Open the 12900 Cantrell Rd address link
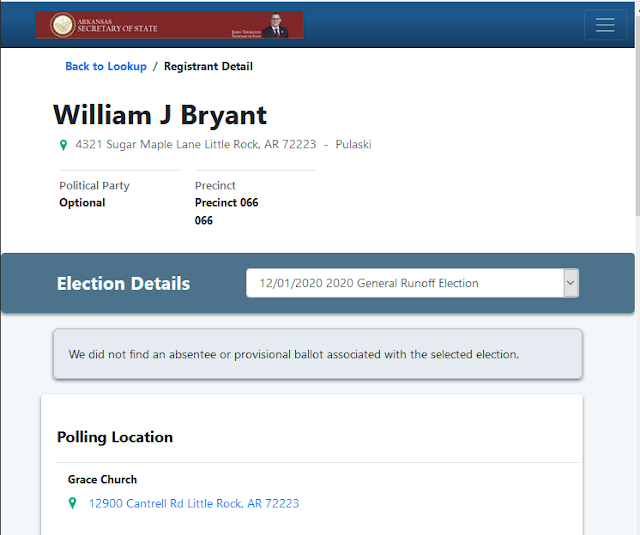Image resolution: width=640 pixels, height=535 pixels. pos(194,504)
